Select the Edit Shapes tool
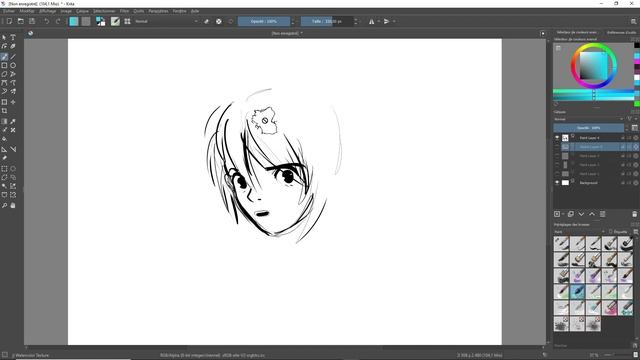 pyautogui.click(x=4, y=47)
